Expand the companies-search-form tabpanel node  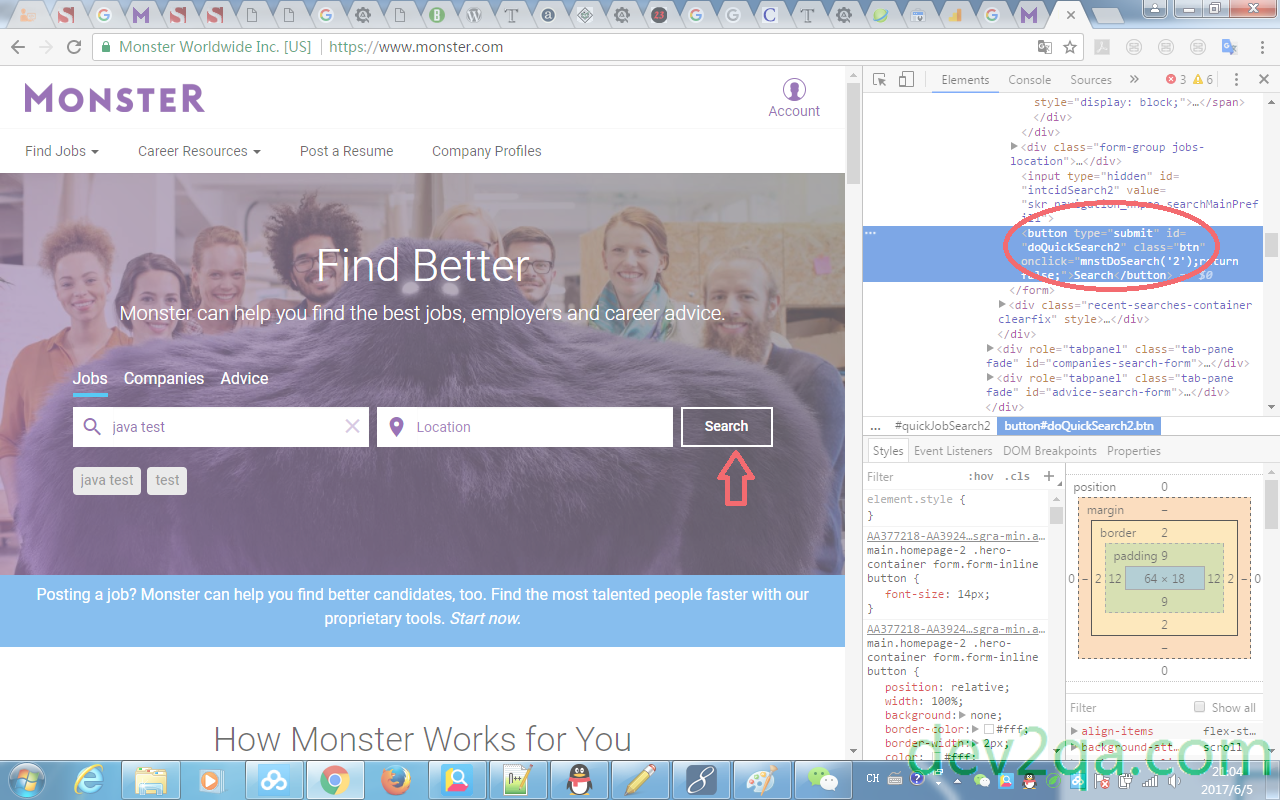pos(990,349)
